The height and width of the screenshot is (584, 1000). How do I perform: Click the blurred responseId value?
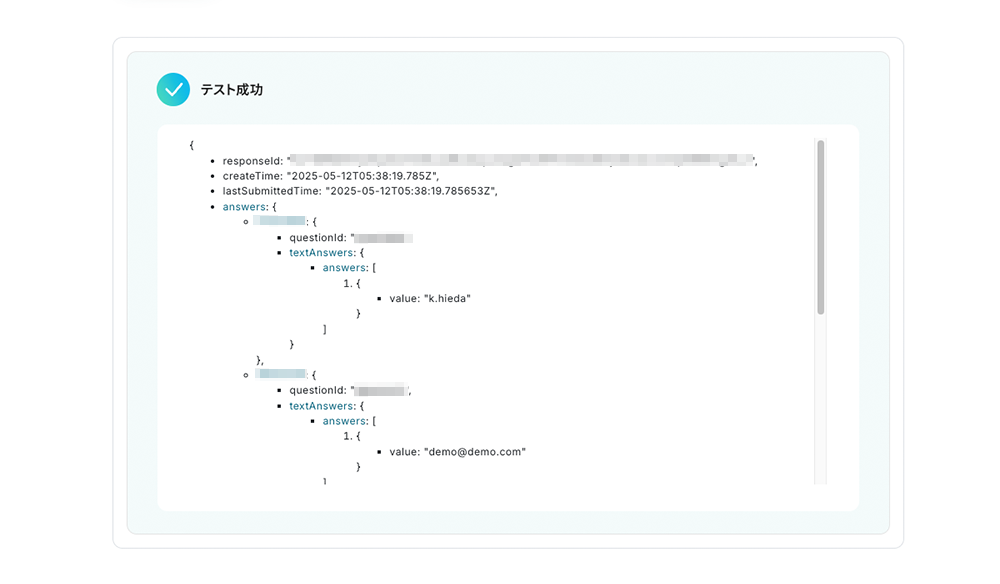pos(522,159)
